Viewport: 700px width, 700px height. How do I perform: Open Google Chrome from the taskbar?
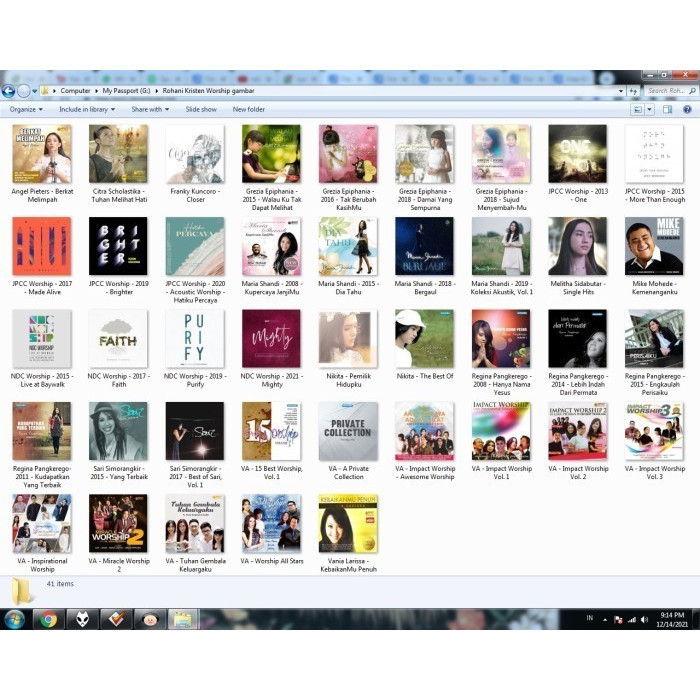pyautogui.click(x=47, y=619)
